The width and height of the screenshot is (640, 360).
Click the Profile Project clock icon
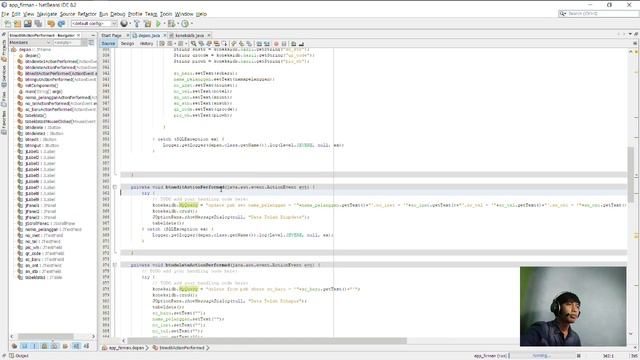[x=185, y=24]
